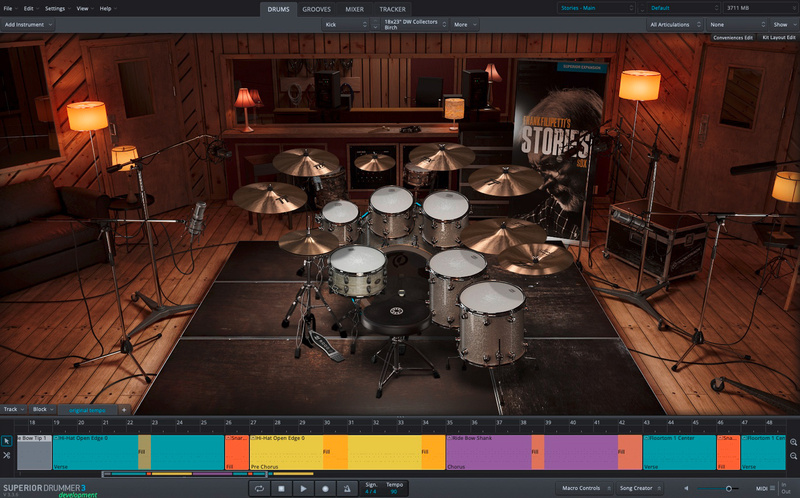Select the china cymbal at lower right
Image resolution: width=800 pixels, height=498 pixels.
[x=536, y=258]
